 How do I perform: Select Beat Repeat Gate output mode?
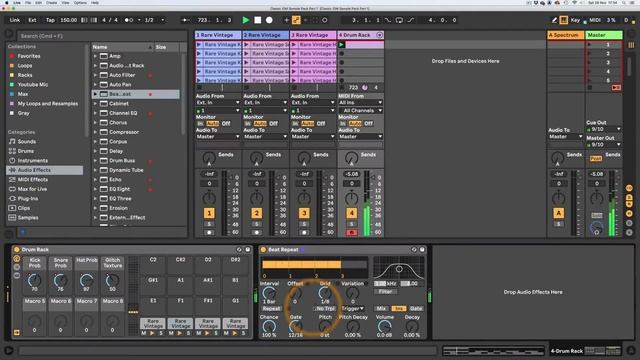[x=416, y=309]
